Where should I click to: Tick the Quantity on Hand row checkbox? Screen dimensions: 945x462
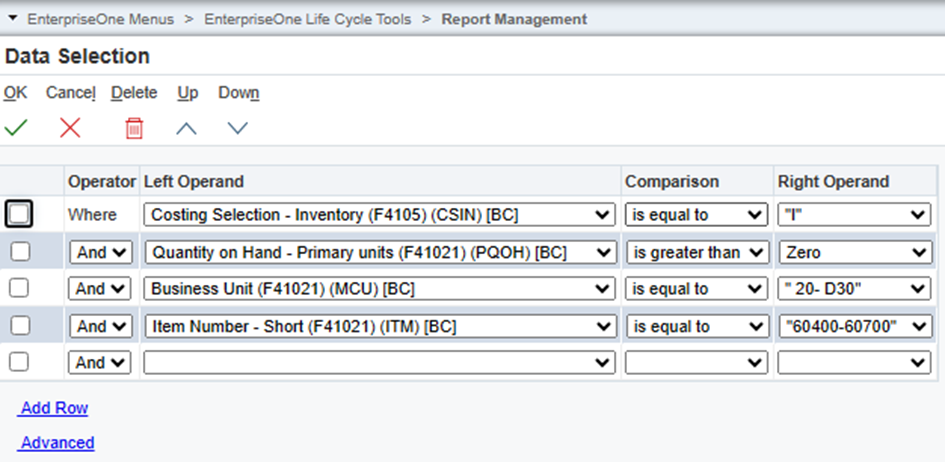20,252
